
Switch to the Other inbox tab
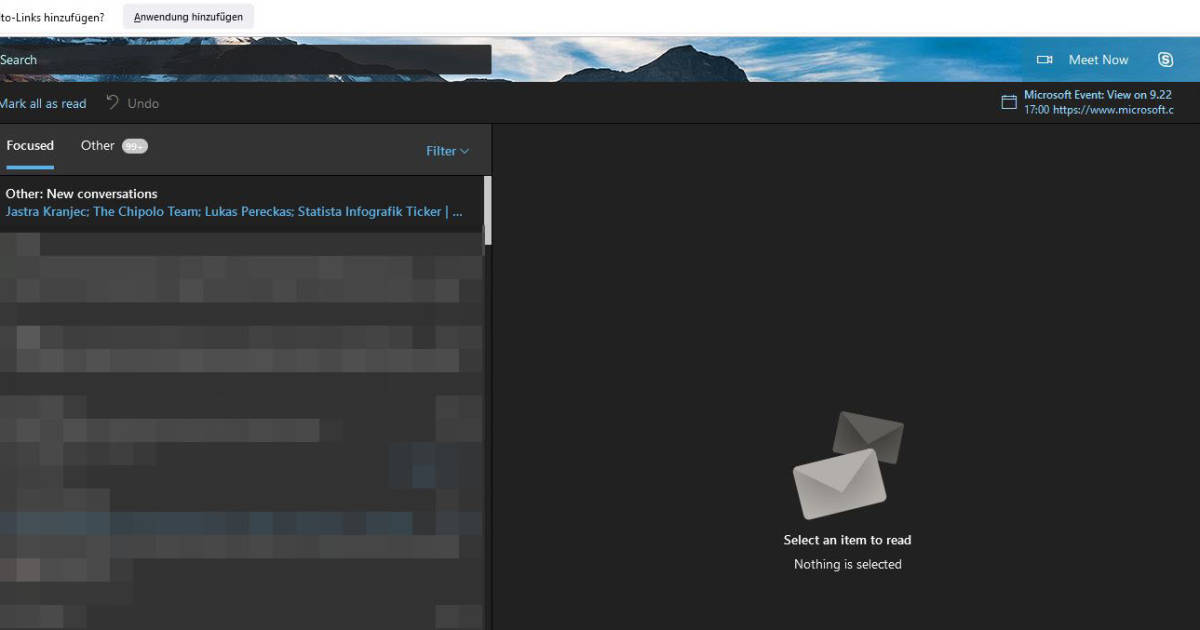coord(97,145)
